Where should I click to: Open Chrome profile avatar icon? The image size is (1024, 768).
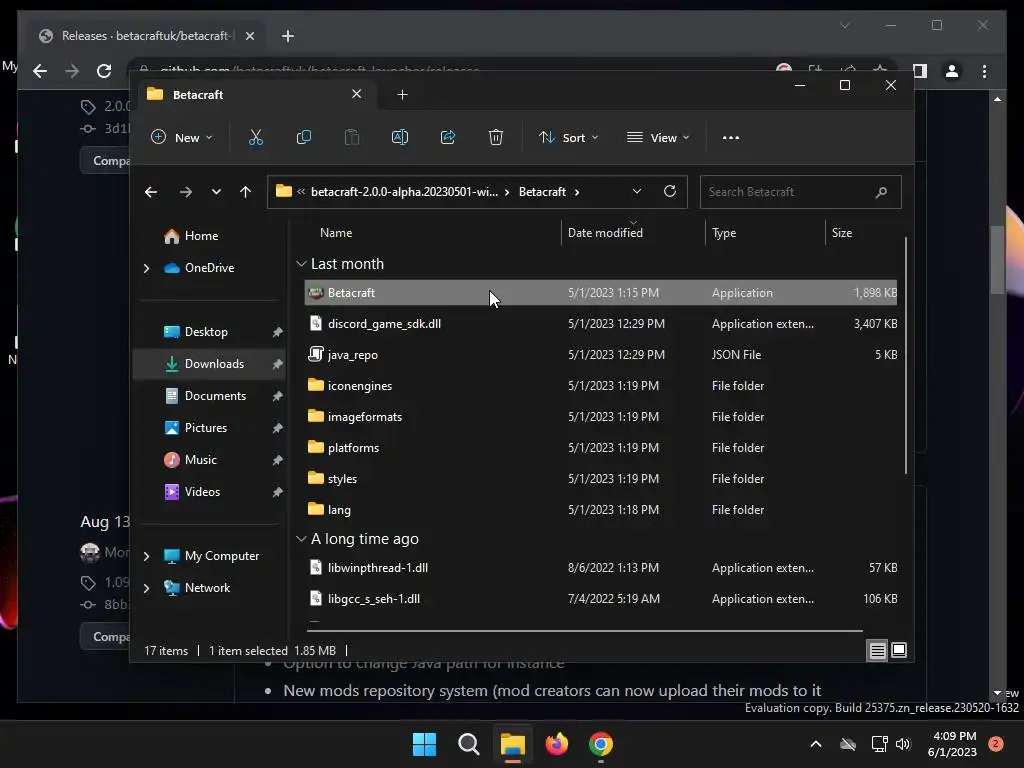pos(952,71)
